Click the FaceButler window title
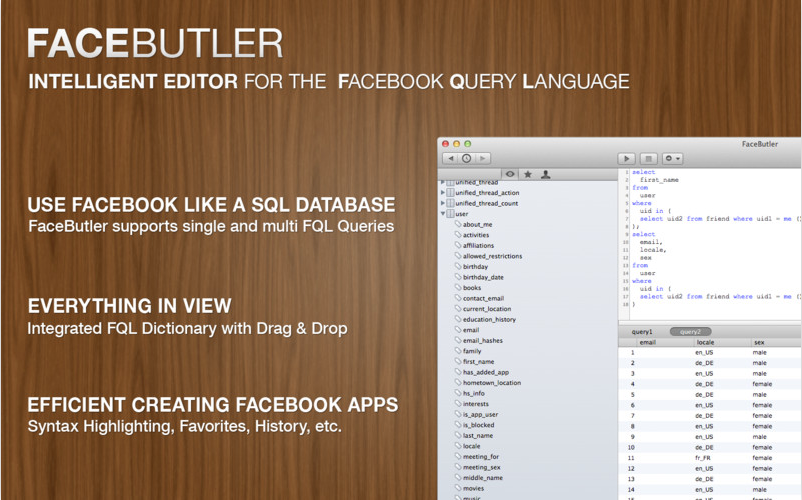This screenshot has height=500, width=802. pos(760,144)
